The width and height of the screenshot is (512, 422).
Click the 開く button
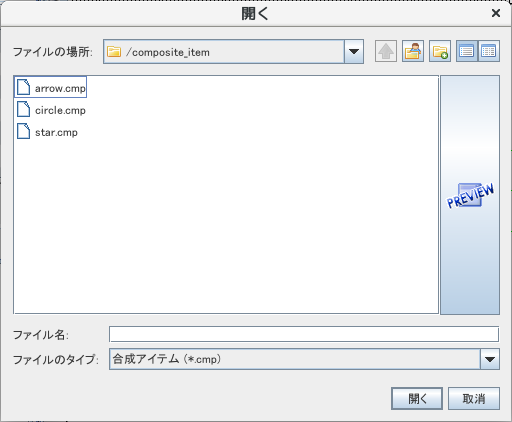click(417, 398)
